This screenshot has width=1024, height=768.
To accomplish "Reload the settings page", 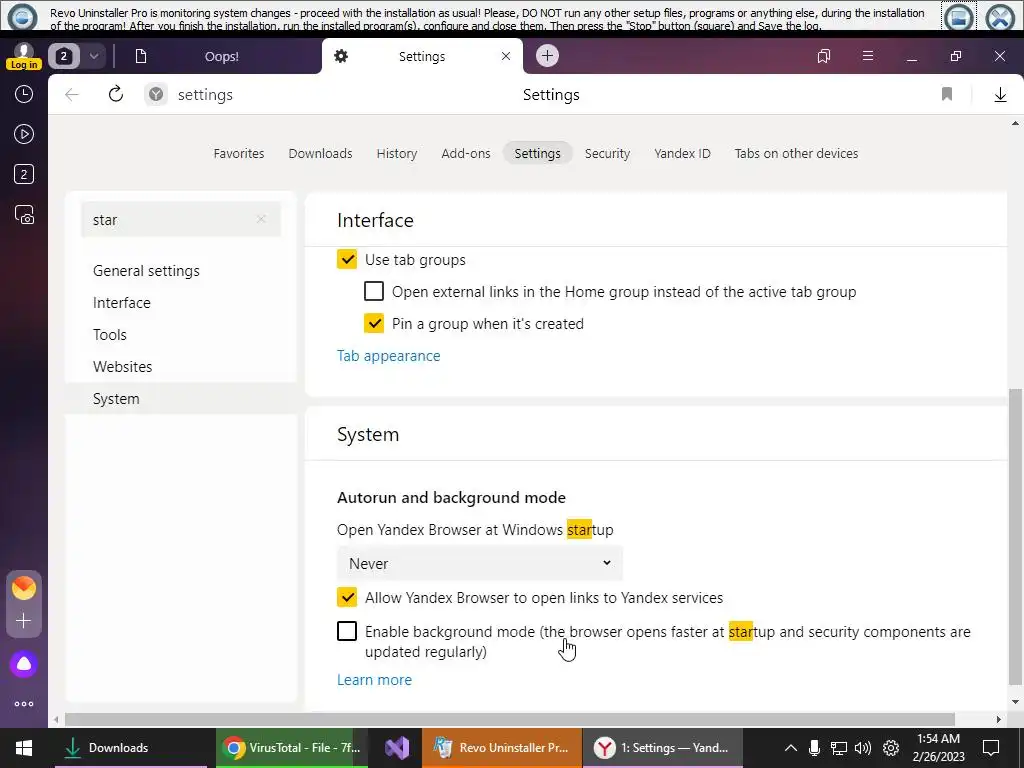I will (x=116, y=95).
